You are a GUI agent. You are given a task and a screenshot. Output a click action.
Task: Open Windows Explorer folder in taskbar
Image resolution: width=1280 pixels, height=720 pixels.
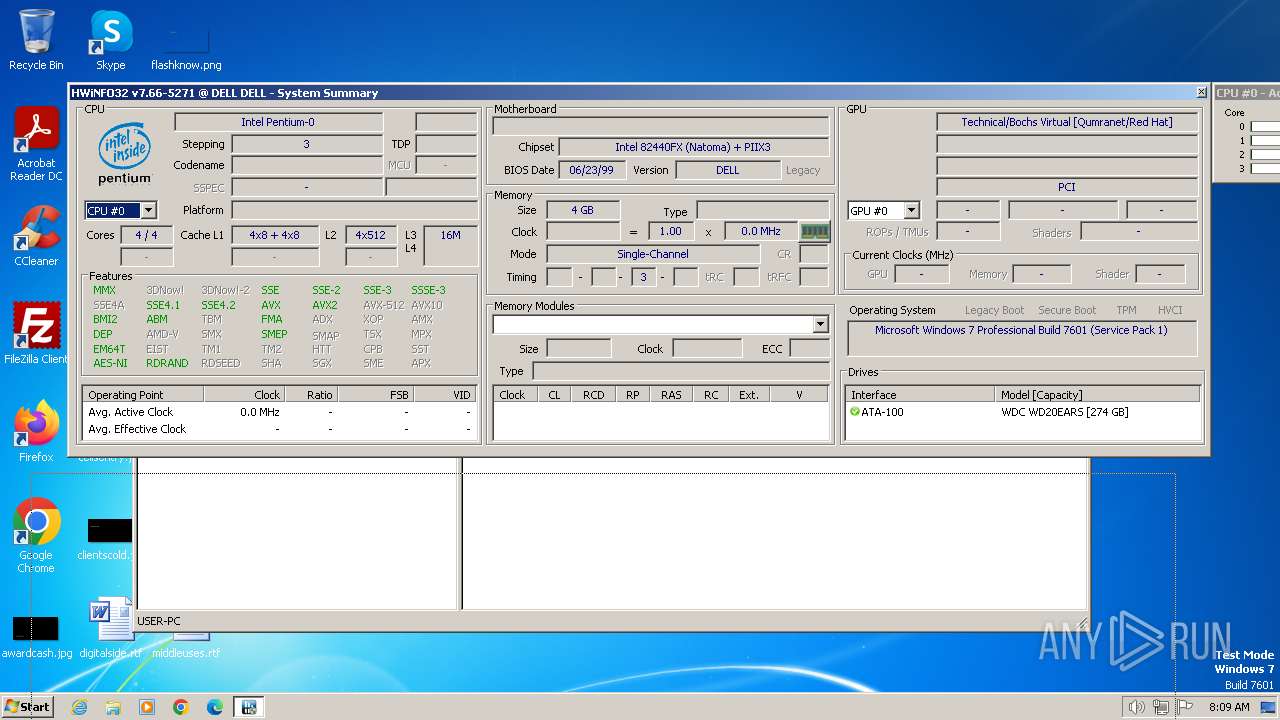tap(113, 707)
